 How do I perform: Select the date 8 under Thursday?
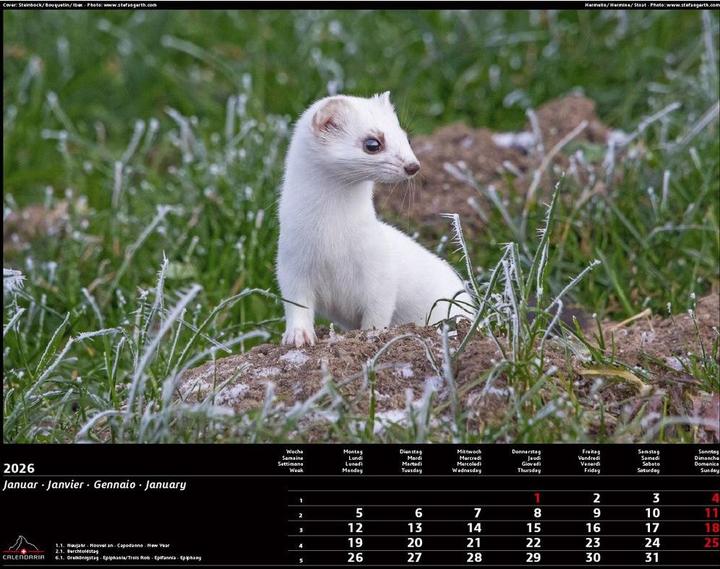(537, 513)
